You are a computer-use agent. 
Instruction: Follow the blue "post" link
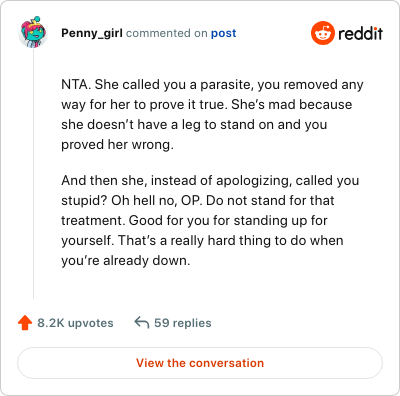pyautogui.click(x=223, y=33)
